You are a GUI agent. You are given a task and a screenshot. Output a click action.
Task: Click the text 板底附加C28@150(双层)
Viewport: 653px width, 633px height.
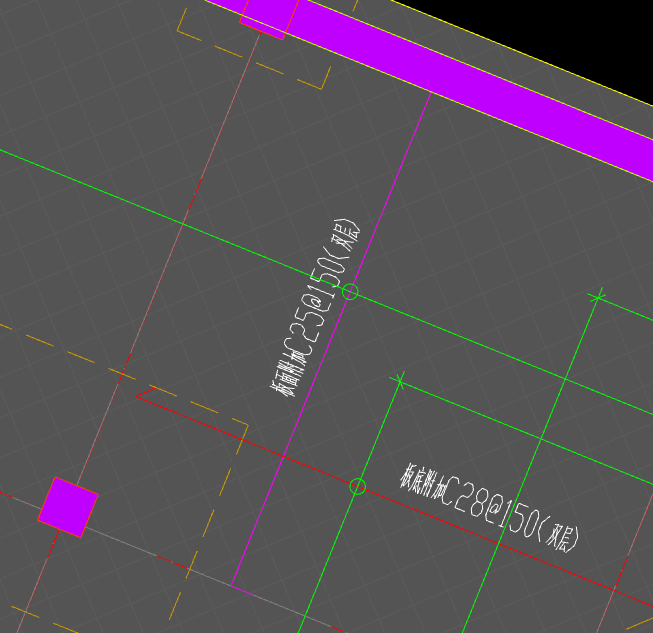[490, 508]
